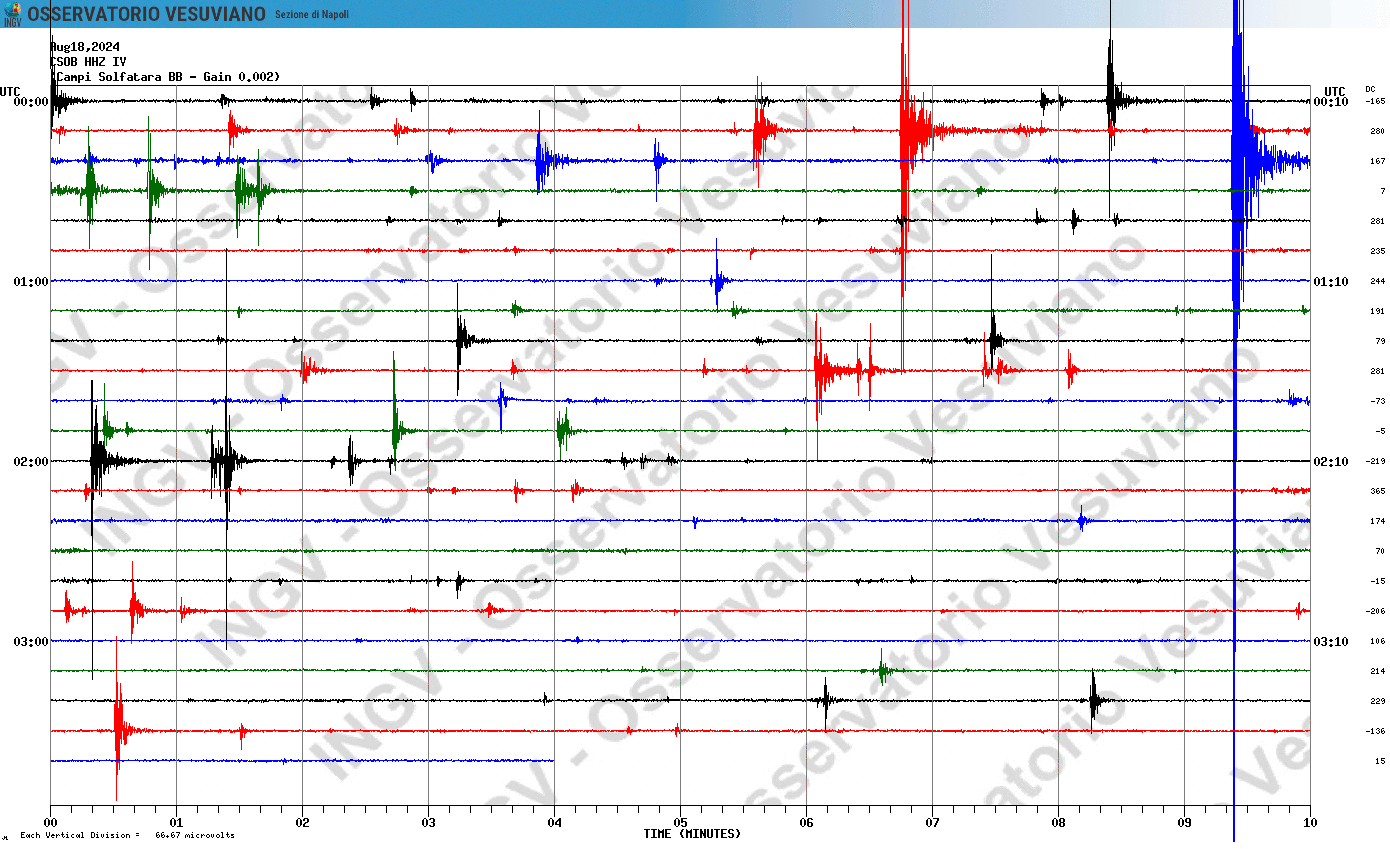
Task: Click the 07 minute axis label
Action: tap(932, 823)
